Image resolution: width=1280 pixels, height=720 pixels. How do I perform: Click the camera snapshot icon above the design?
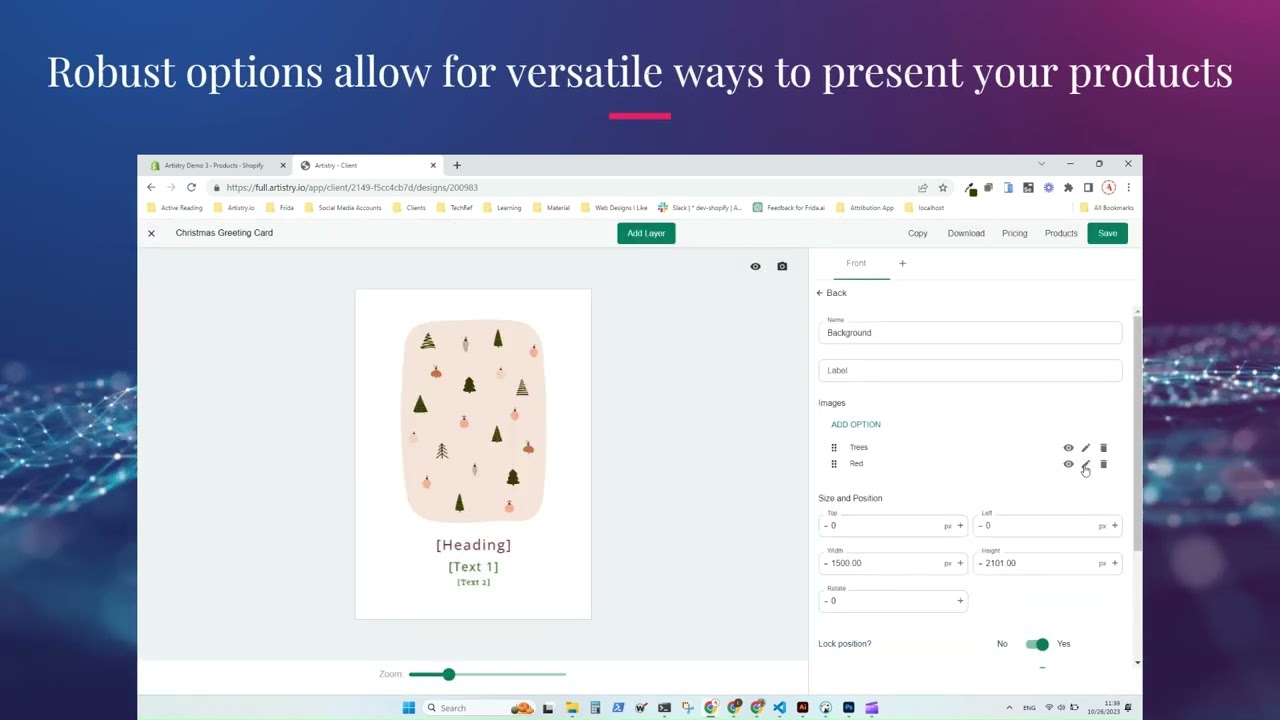pyautogui.click(x=782, y=266)
